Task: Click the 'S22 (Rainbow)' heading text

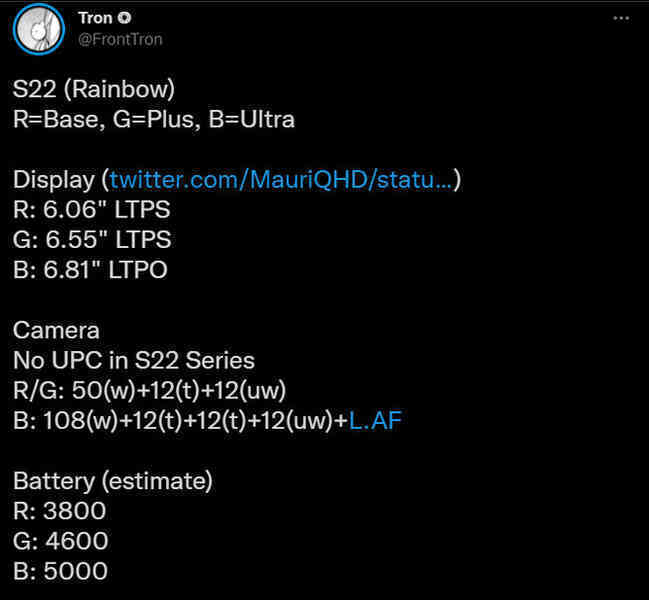Action: (x=94, y=89)
